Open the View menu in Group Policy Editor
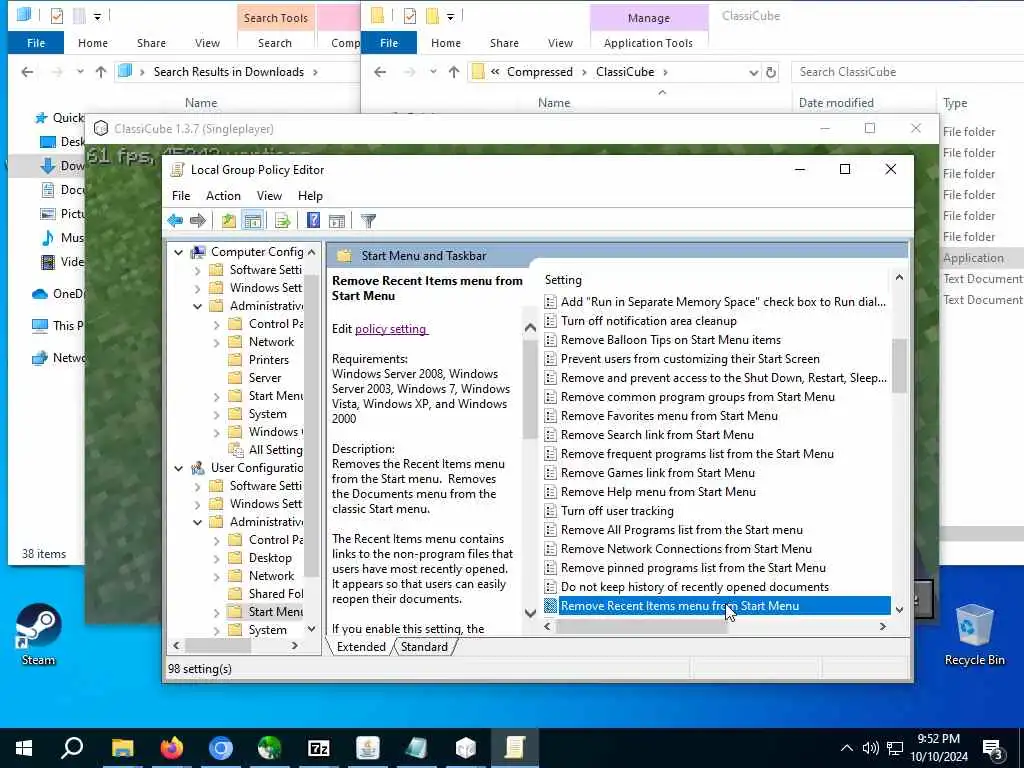The width and height of the screenshot is (1024, 768). [x=269, y=196]
